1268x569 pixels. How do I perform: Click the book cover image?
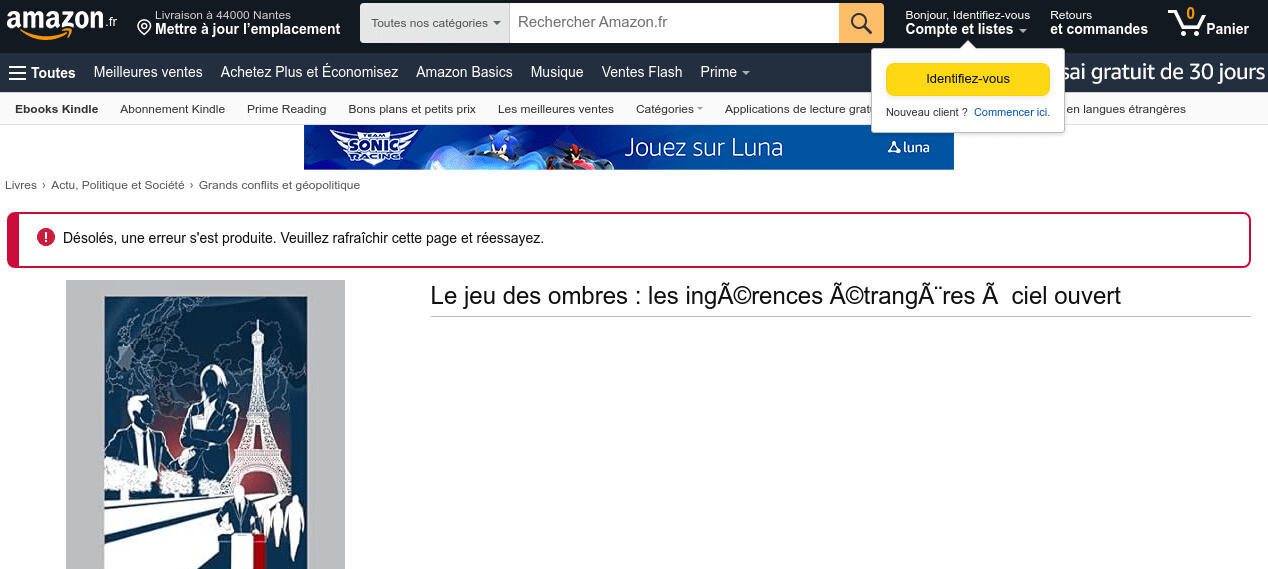coord(205,425)
